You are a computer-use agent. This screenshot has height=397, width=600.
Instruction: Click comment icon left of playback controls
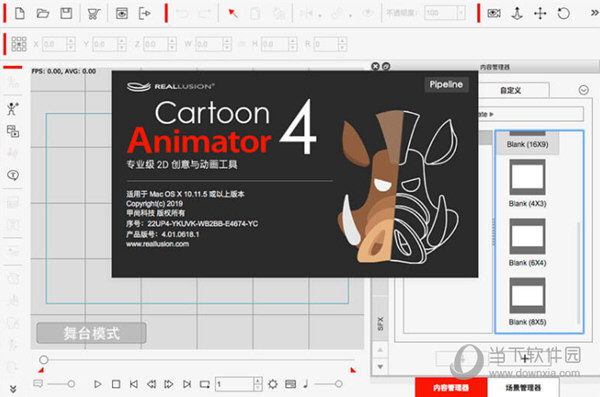click(38, 383)
